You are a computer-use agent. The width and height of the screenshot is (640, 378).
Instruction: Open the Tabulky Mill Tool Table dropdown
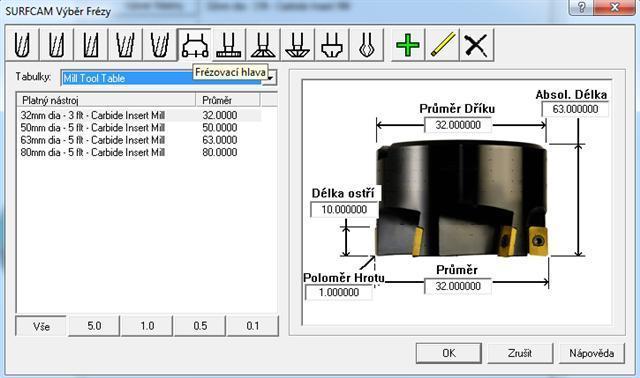click(270, 78)
